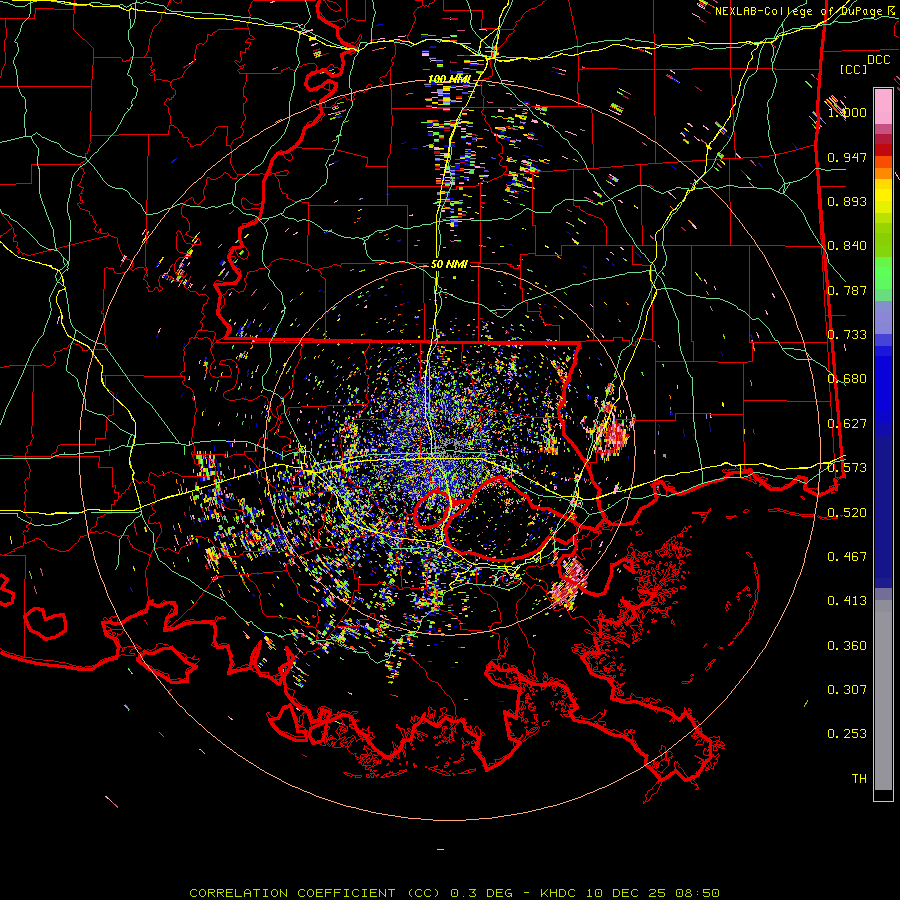
Task: Click the 0.467 scale value
Action: pos(847,557)
